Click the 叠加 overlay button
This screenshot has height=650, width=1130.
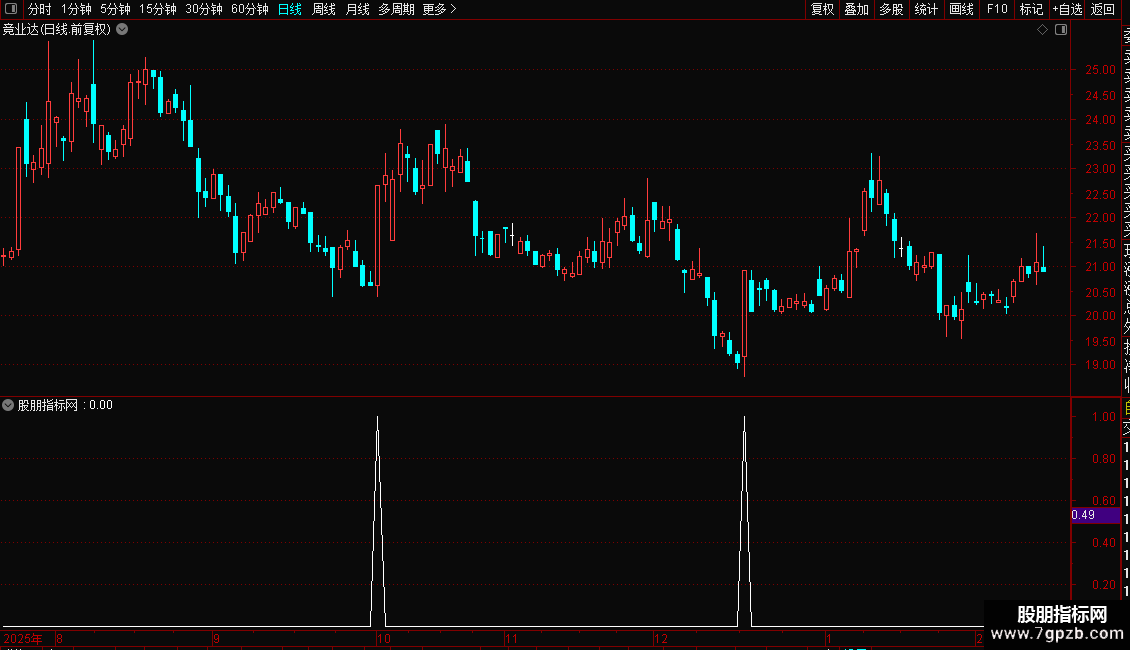coord(857,9)
